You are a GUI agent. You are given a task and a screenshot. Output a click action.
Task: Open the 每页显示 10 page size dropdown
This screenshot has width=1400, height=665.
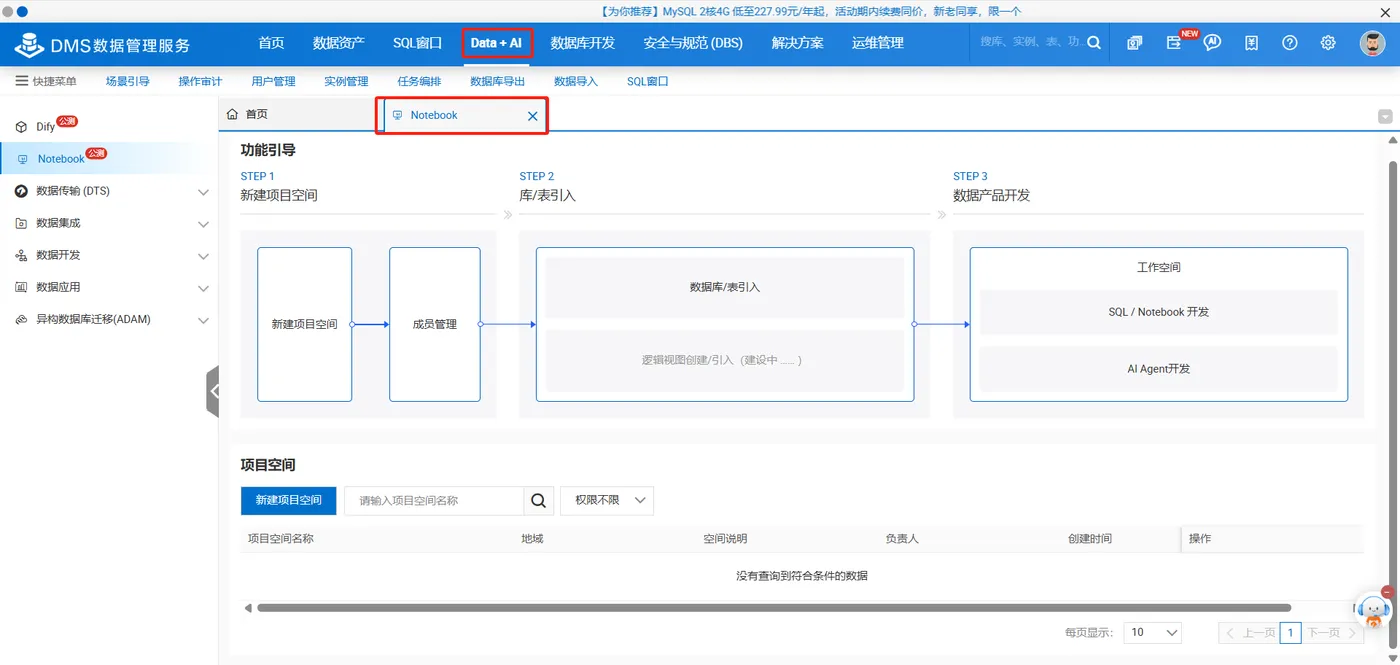1153,632
